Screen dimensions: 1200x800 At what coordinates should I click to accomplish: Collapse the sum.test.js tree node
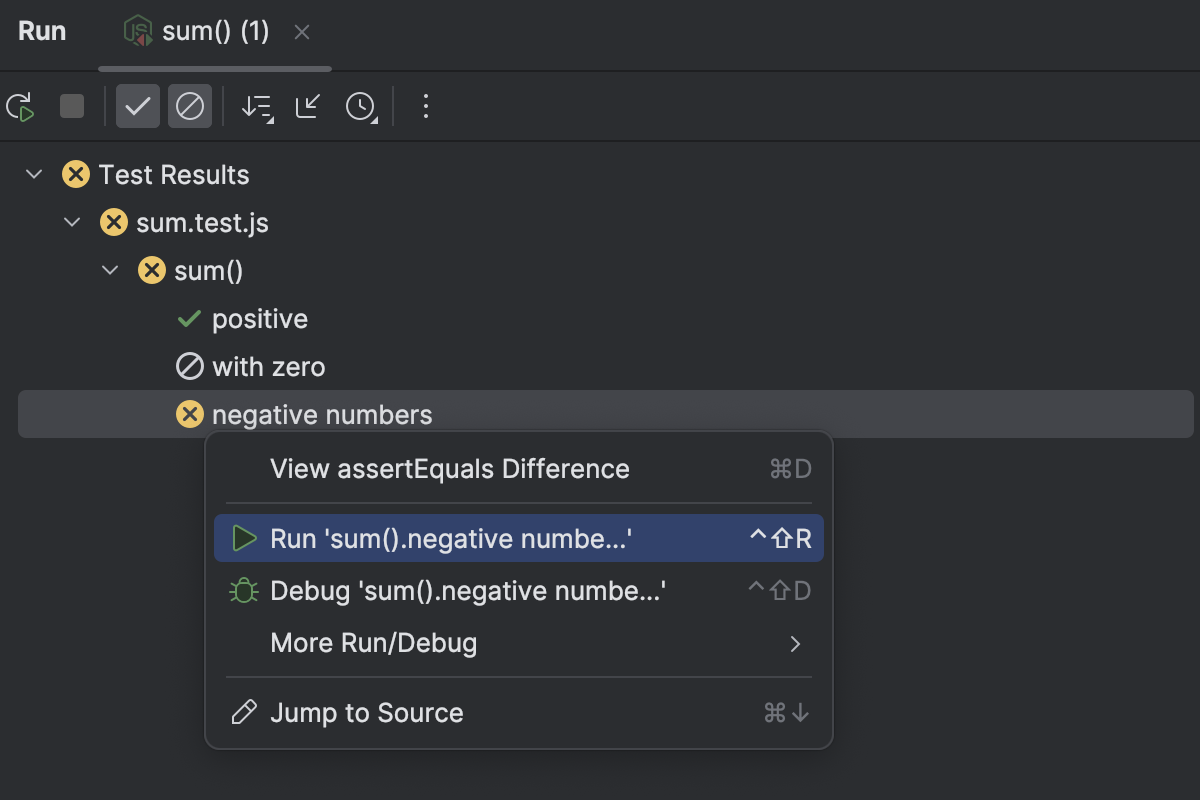tap(72, 223)
